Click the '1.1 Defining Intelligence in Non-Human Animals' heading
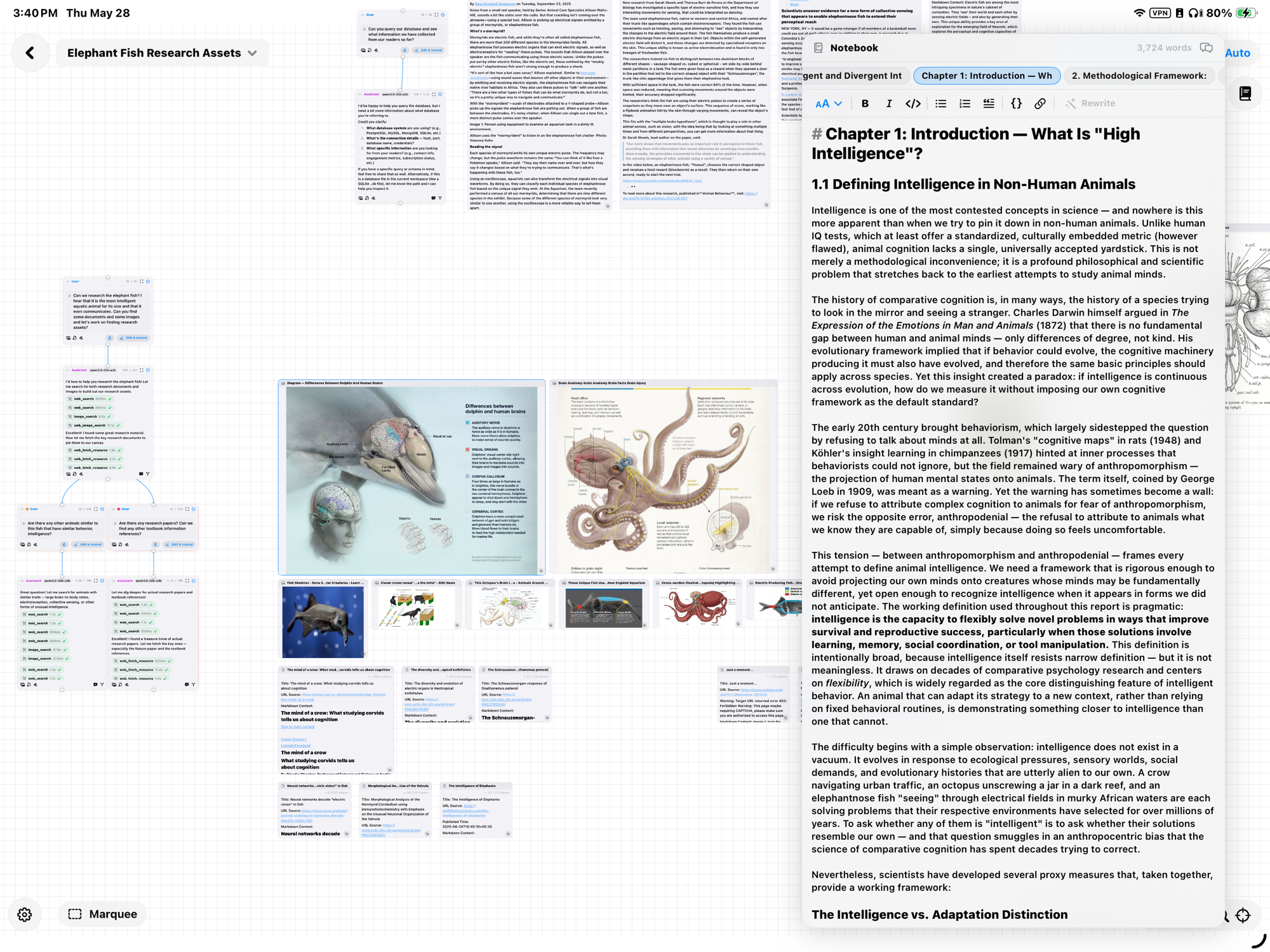 tap(973, 184)
